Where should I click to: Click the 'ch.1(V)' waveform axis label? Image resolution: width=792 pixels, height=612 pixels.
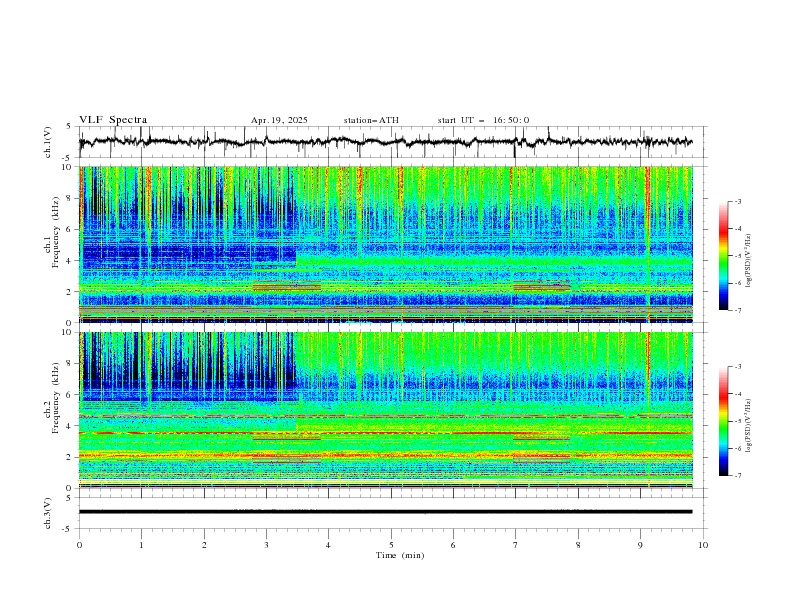pos(48,142)
